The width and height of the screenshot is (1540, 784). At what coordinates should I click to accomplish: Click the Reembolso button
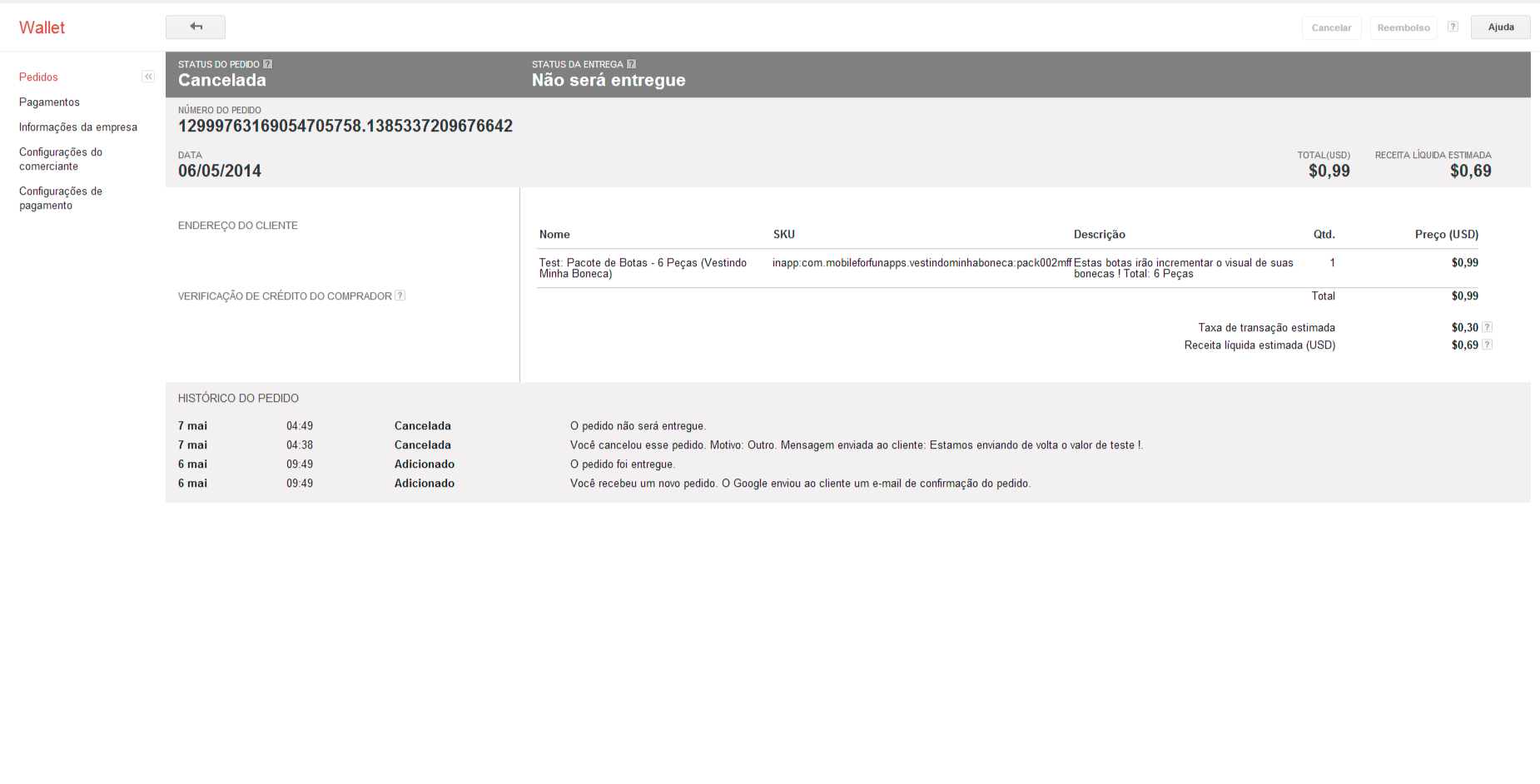(1403, 27)
